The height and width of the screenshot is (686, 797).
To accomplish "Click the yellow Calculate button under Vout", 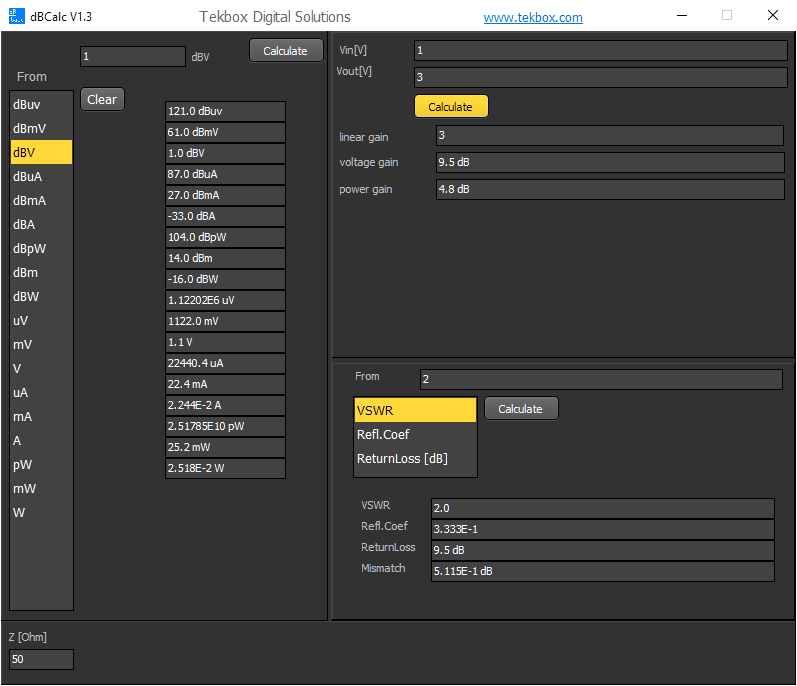I will click(x=451, y=107).
